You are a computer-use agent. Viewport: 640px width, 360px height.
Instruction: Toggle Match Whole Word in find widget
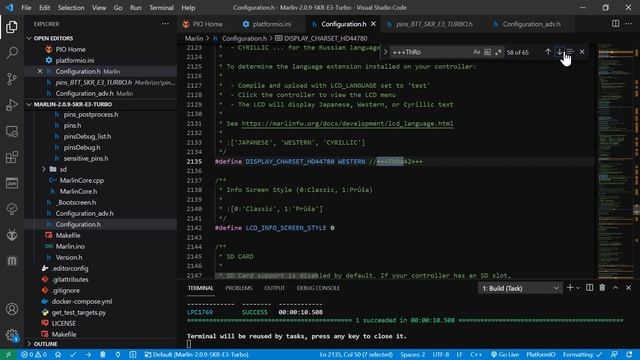click(x=487, y=52)
